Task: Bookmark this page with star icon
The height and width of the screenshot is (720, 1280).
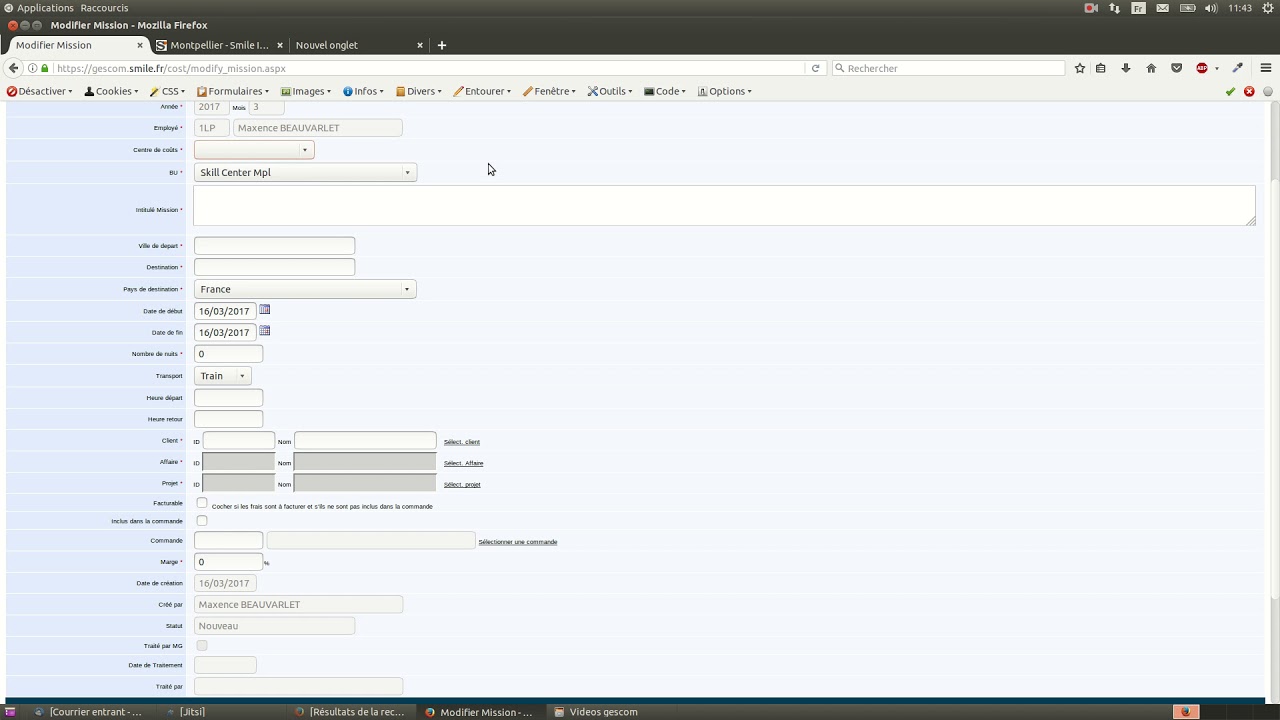Action: 1080,68
